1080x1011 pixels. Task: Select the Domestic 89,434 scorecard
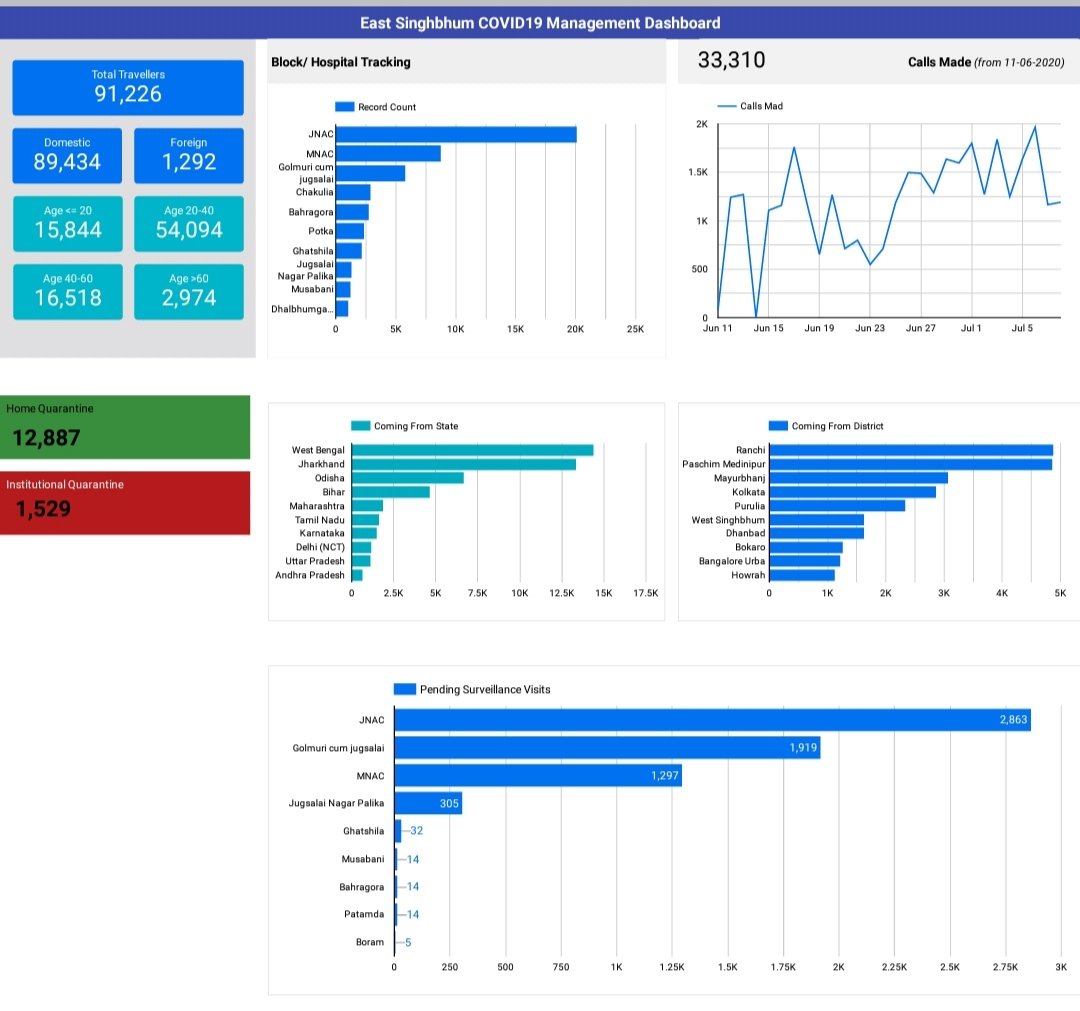point(68,156)
